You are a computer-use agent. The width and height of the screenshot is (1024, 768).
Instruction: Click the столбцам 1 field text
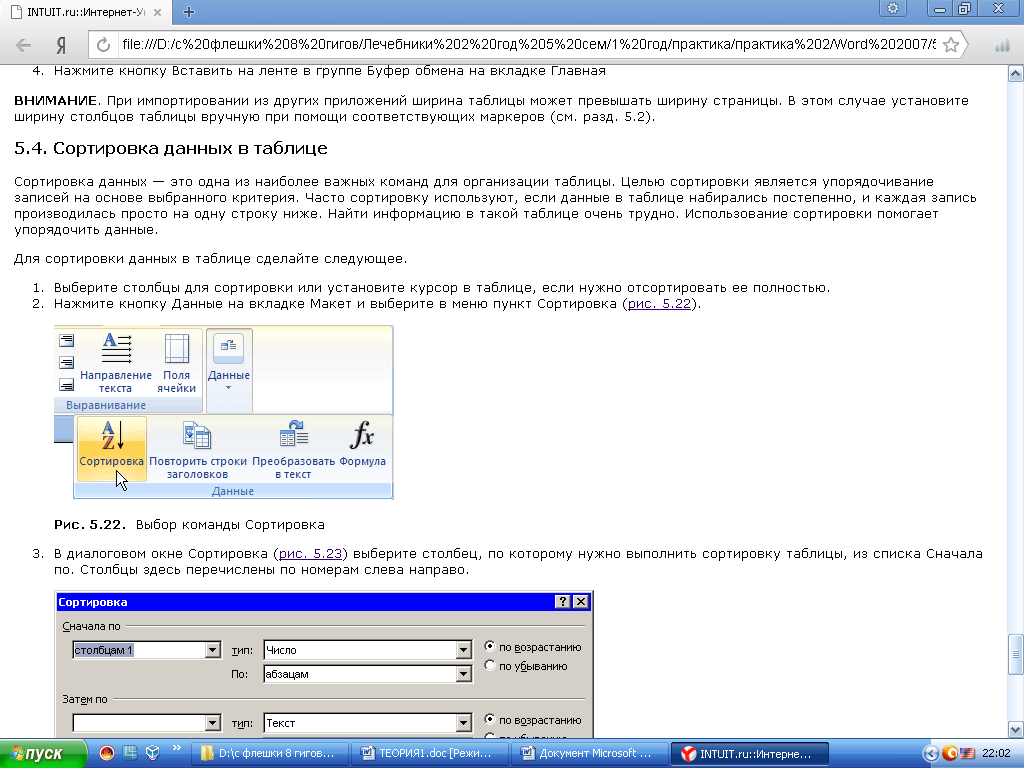[x=104, y=650]
